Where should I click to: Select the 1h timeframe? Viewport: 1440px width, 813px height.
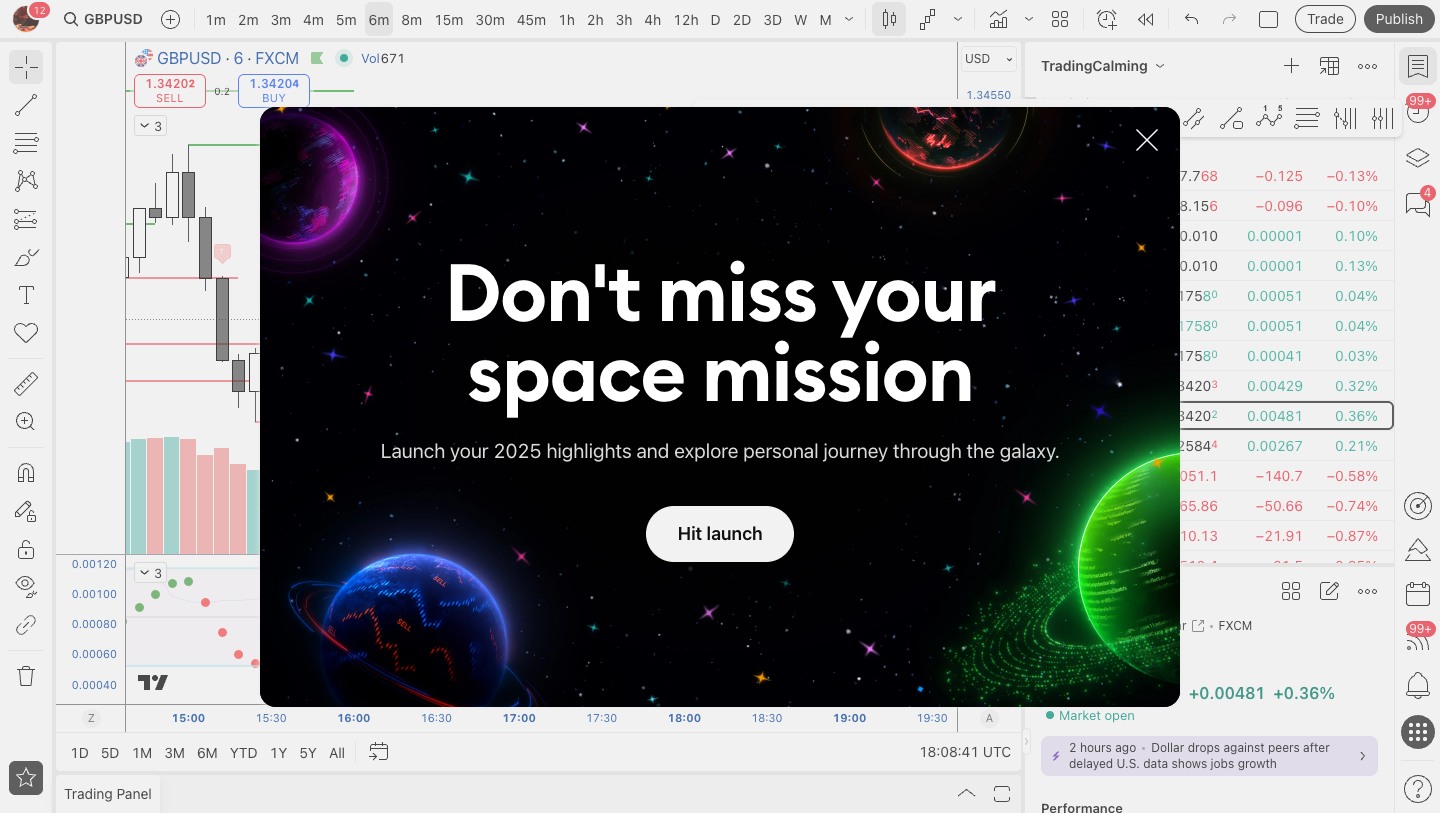tap(567, 19)
